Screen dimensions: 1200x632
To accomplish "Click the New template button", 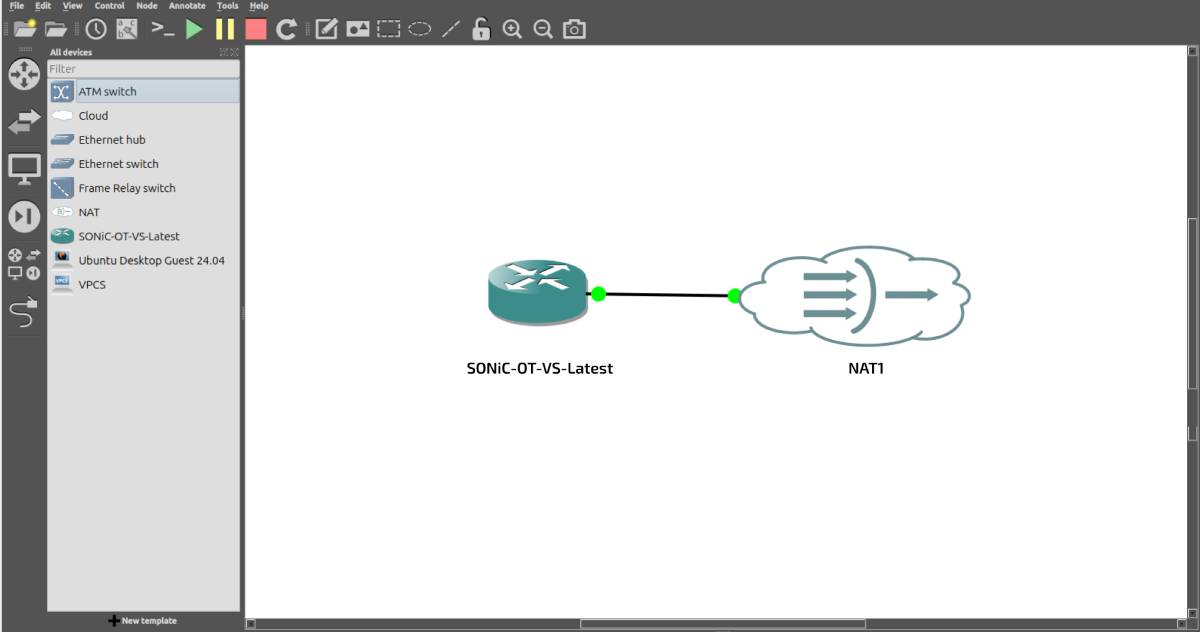I will tap(143, 621).
